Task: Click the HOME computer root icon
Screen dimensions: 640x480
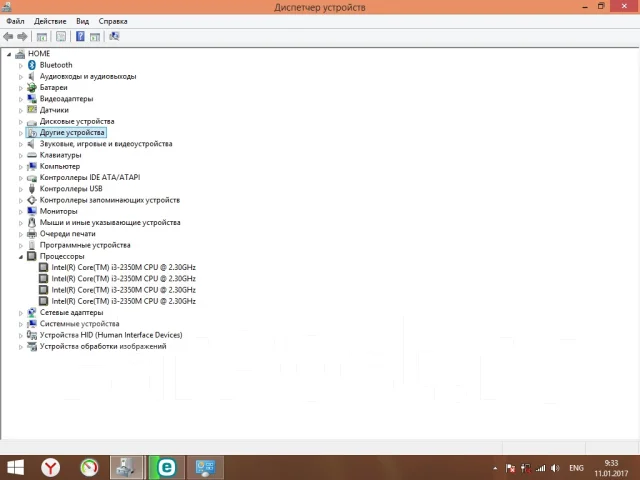Action: [20, 54]
